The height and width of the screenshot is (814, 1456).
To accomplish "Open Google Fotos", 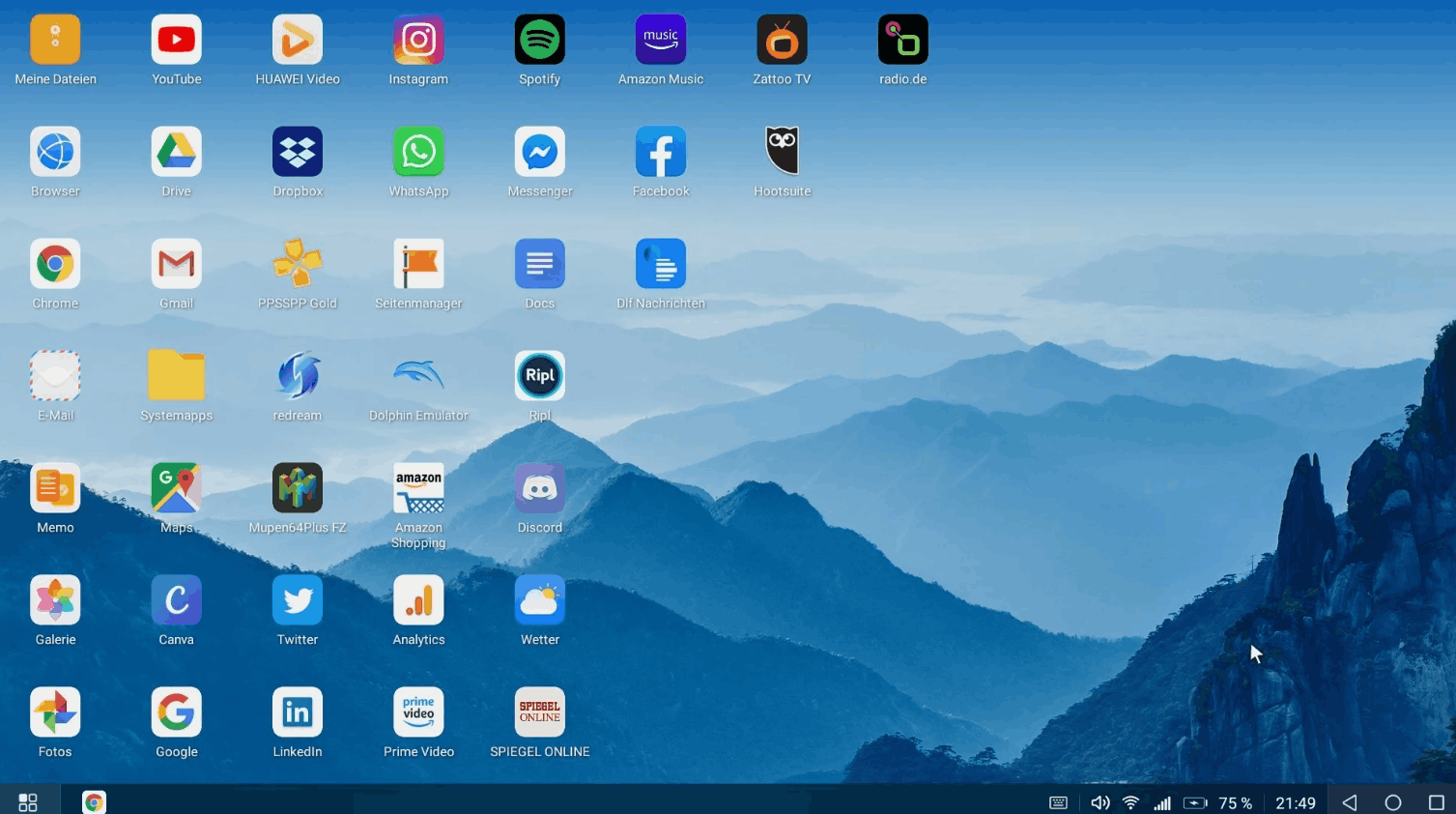I will click(x=55, y=712).
